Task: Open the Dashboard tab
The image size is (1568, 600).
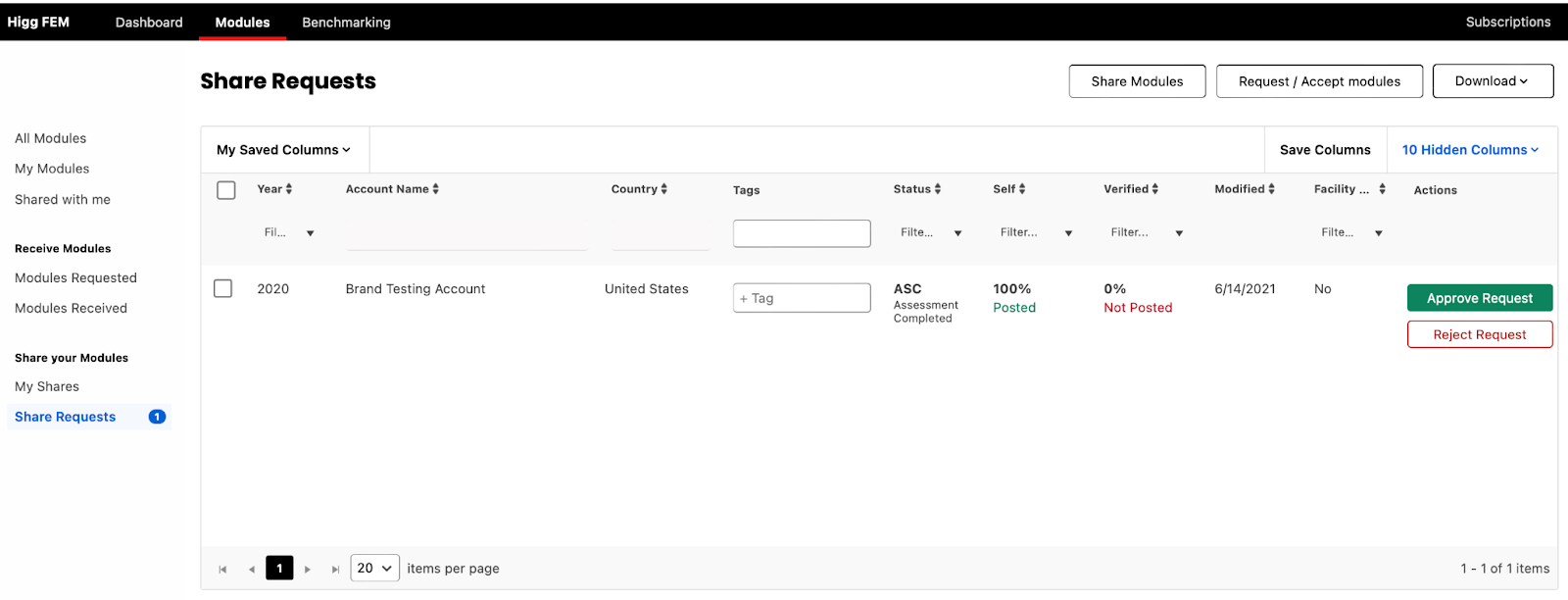Action: (149, 23)
